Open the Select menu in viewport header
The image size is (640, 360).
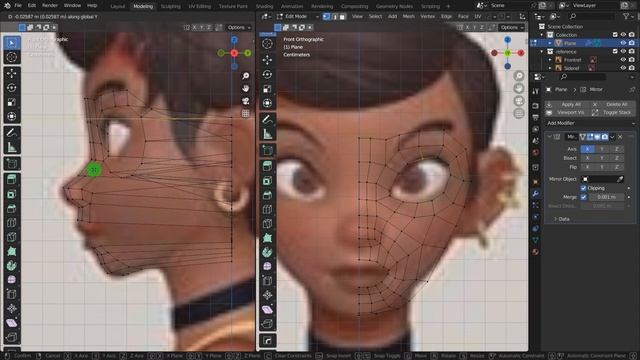[x=376, y=16]
